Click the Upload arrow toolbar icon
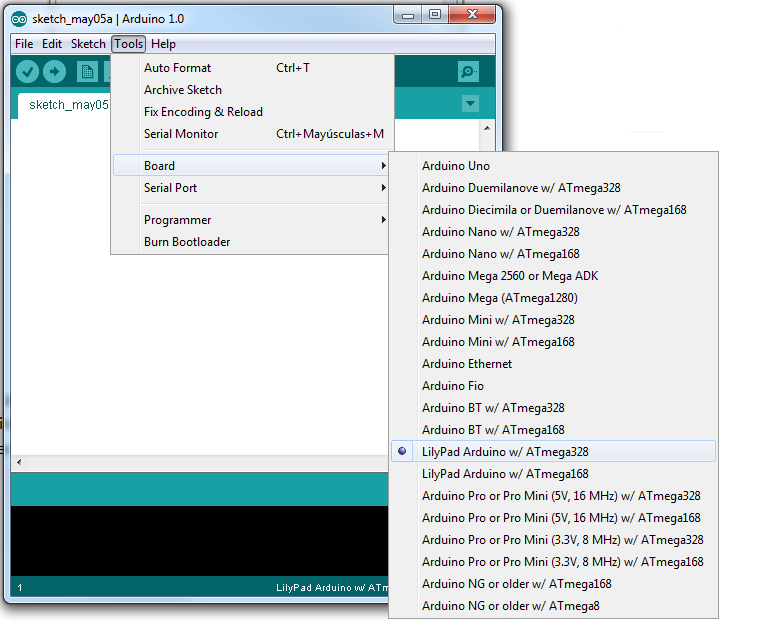This screenshot has width=760, height=640. [x=54, y=71]
